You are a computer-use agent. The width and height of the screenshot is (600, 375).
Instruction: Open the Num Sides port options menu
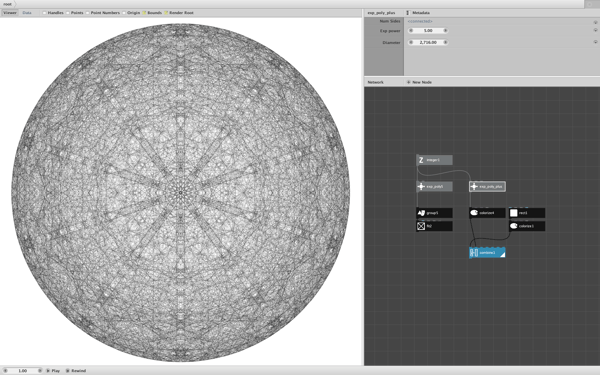[595, 22]
